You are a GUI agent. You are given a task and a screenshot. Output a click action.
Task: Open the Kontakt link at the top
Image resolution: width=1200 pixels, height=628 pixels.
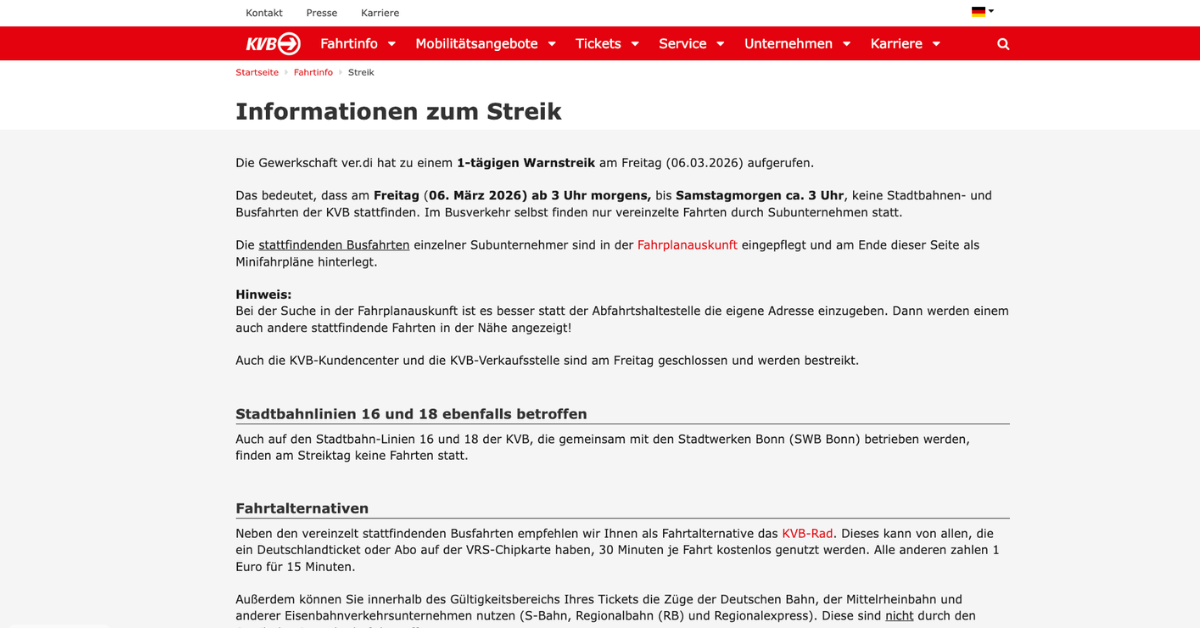click(x=264, y=13)
